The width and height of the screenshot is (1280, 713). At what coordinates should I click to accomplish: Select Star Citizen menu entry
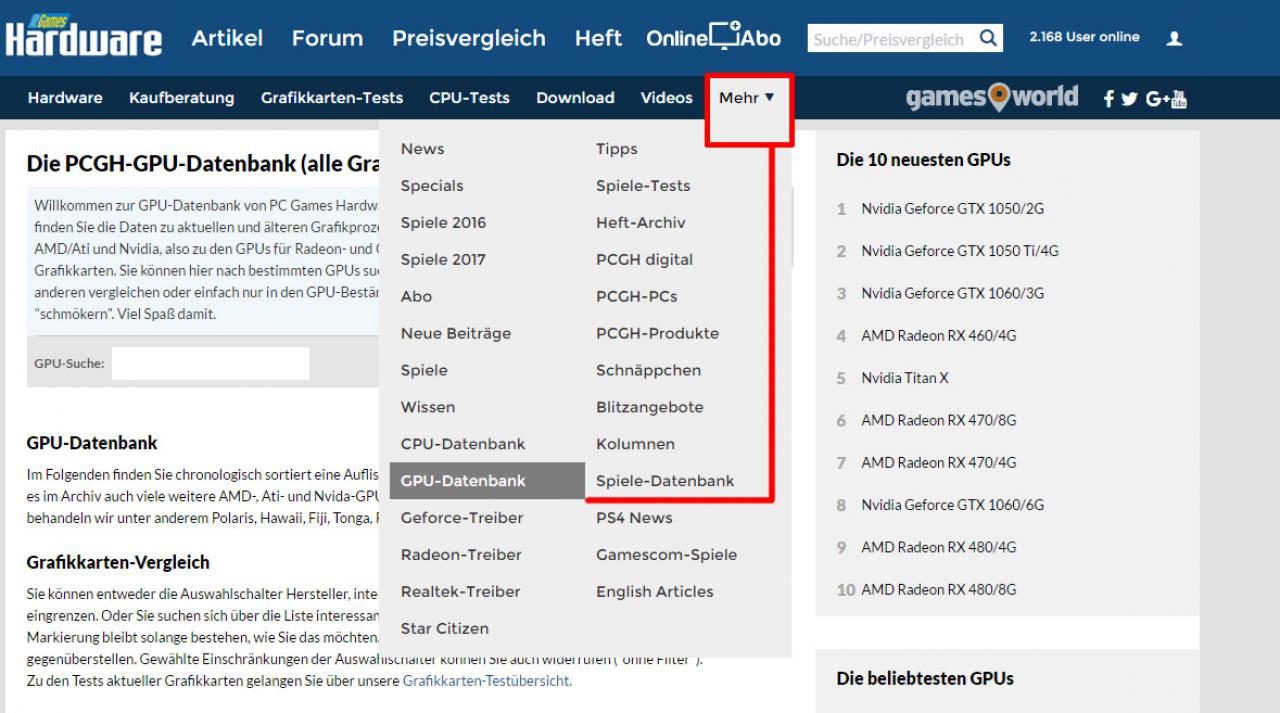445,629
